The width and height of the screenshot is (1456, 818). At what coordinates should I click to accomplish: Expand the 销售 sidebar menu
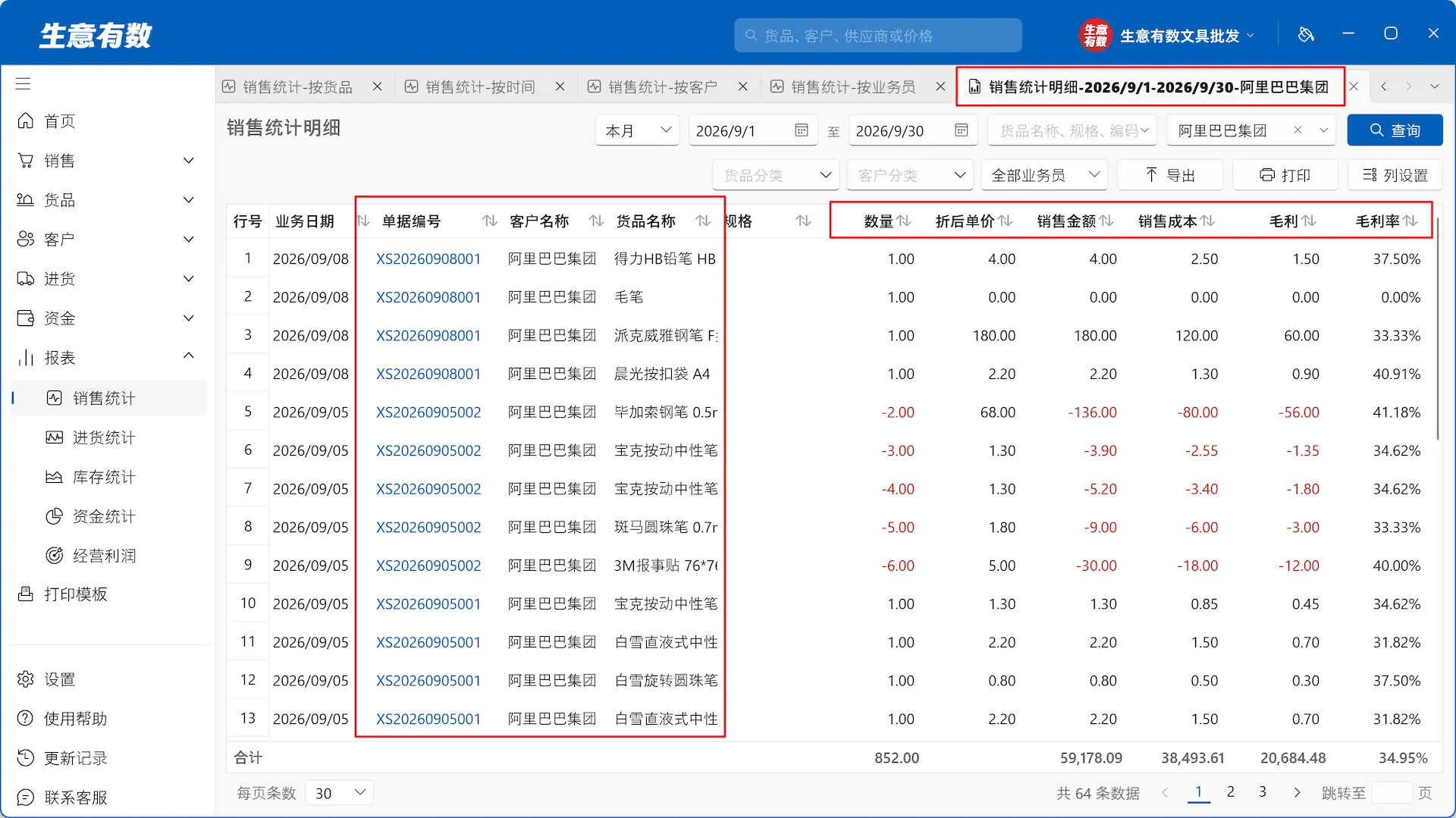coord(189,161)
